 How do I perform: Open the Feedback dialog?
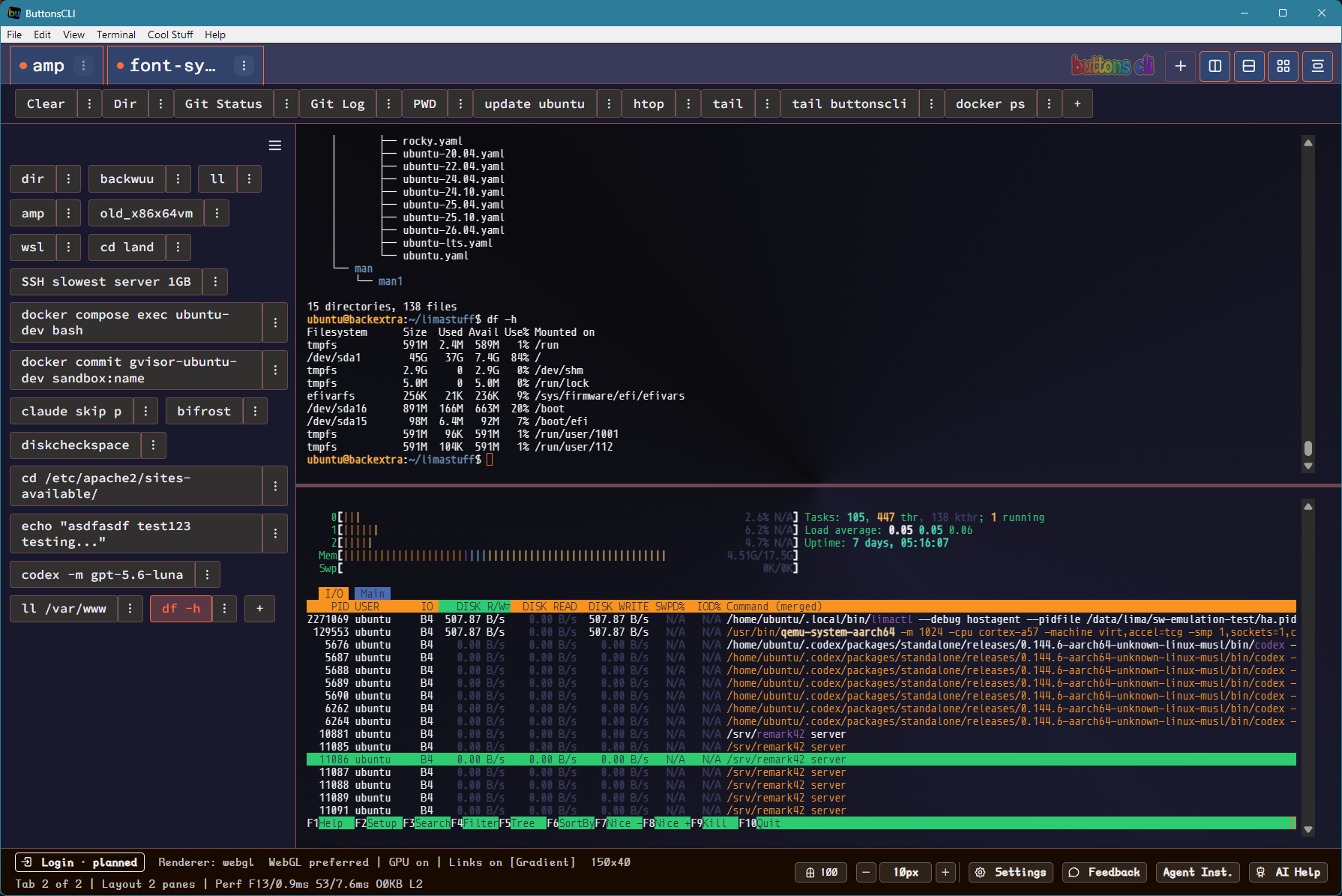(x=1104, y=872)
